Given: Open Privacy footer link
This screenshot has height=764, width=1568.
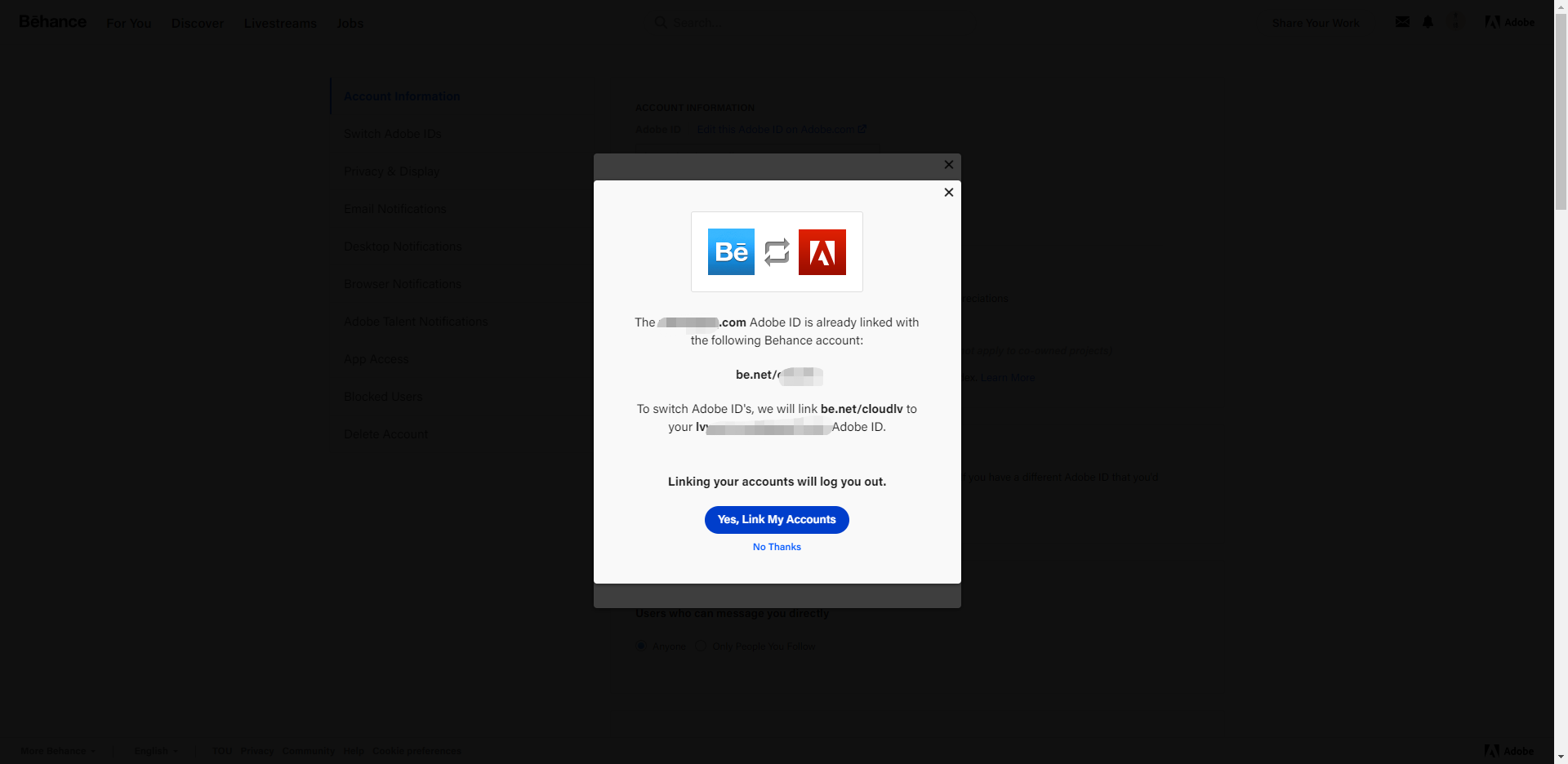Looking at the screenshot, I should 257,751.
